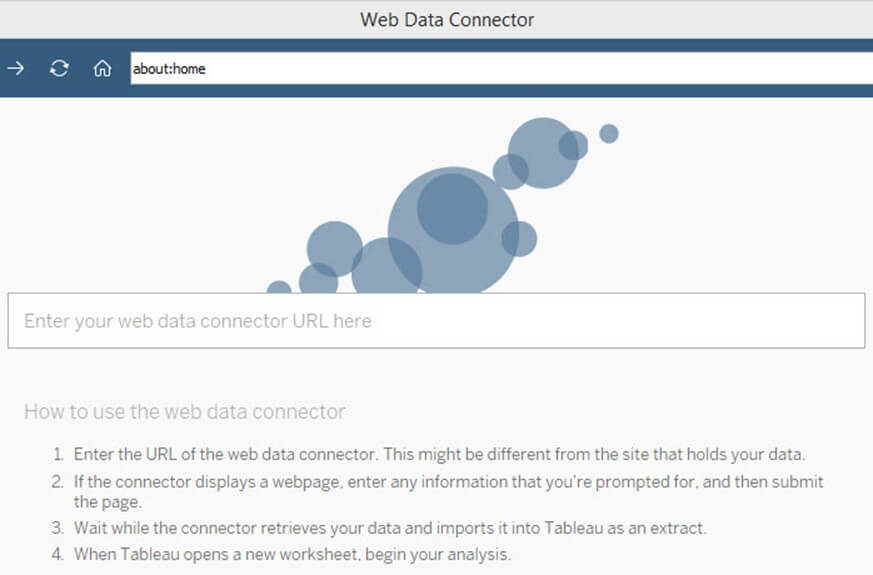Click the medium bubble left of the largest bubble

tap(333, 248)
